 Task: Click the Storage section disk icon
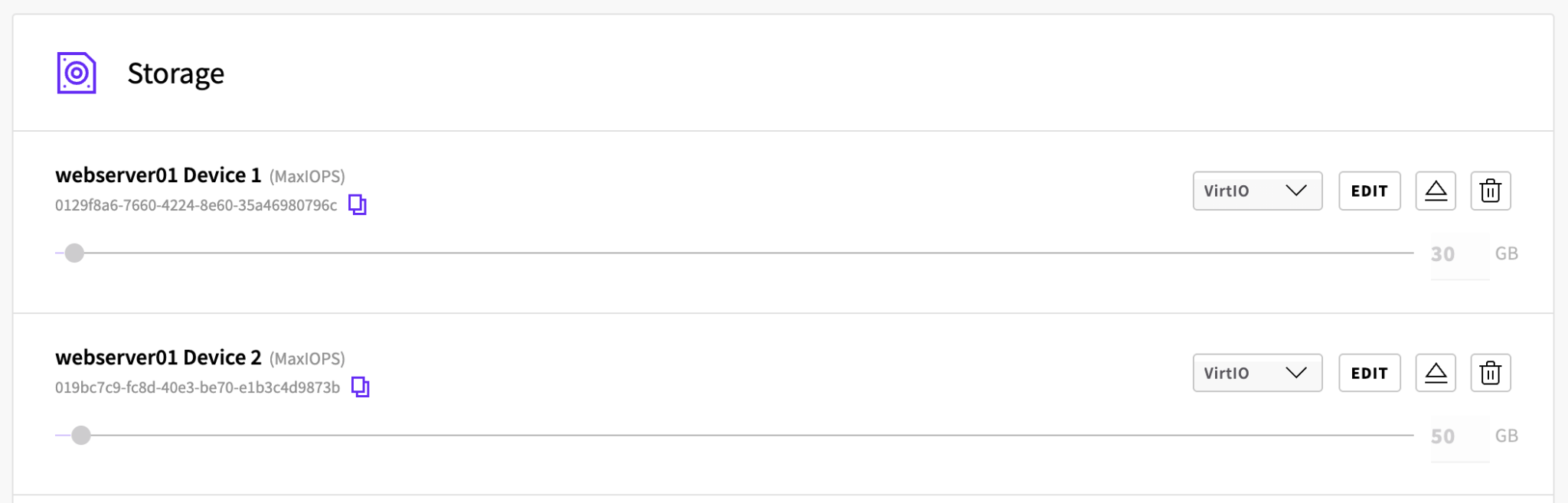click(76, 73)
